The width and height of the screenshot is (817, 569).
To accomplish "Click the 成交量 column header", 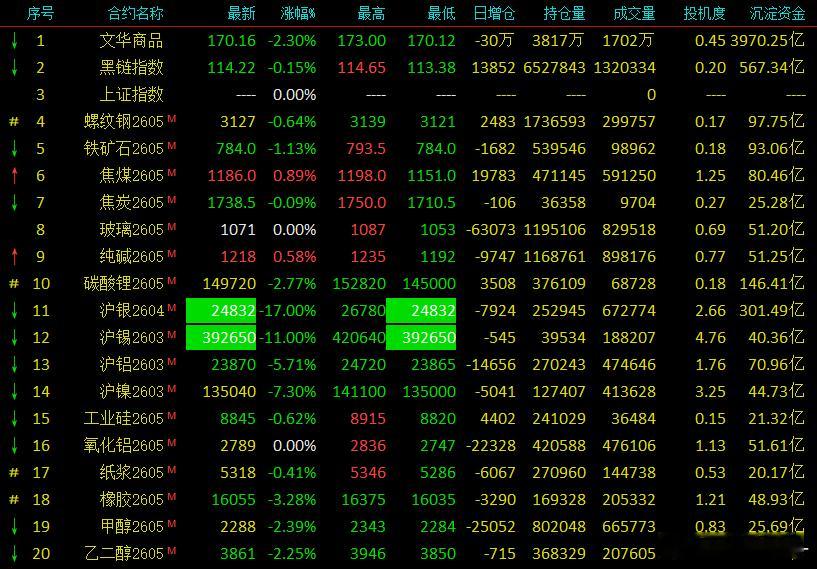I will (x=634, y=14).
